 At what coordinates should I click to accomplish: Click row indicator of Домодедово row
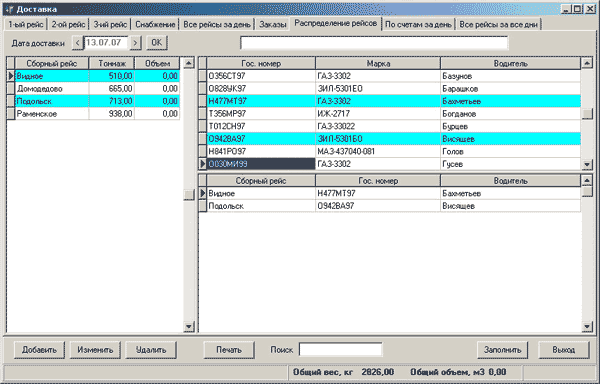(11, 89)
